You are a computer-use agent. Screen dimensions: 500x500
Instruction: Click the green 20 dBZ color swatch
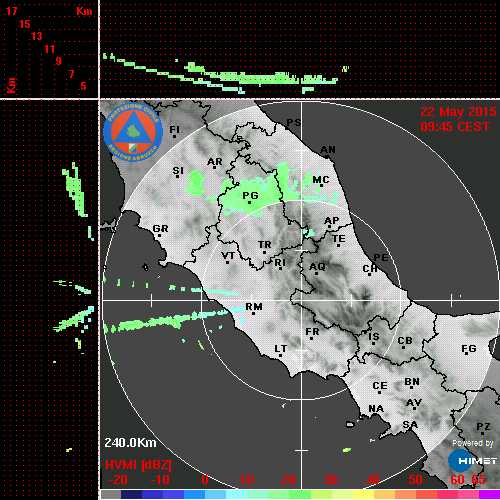299,494
